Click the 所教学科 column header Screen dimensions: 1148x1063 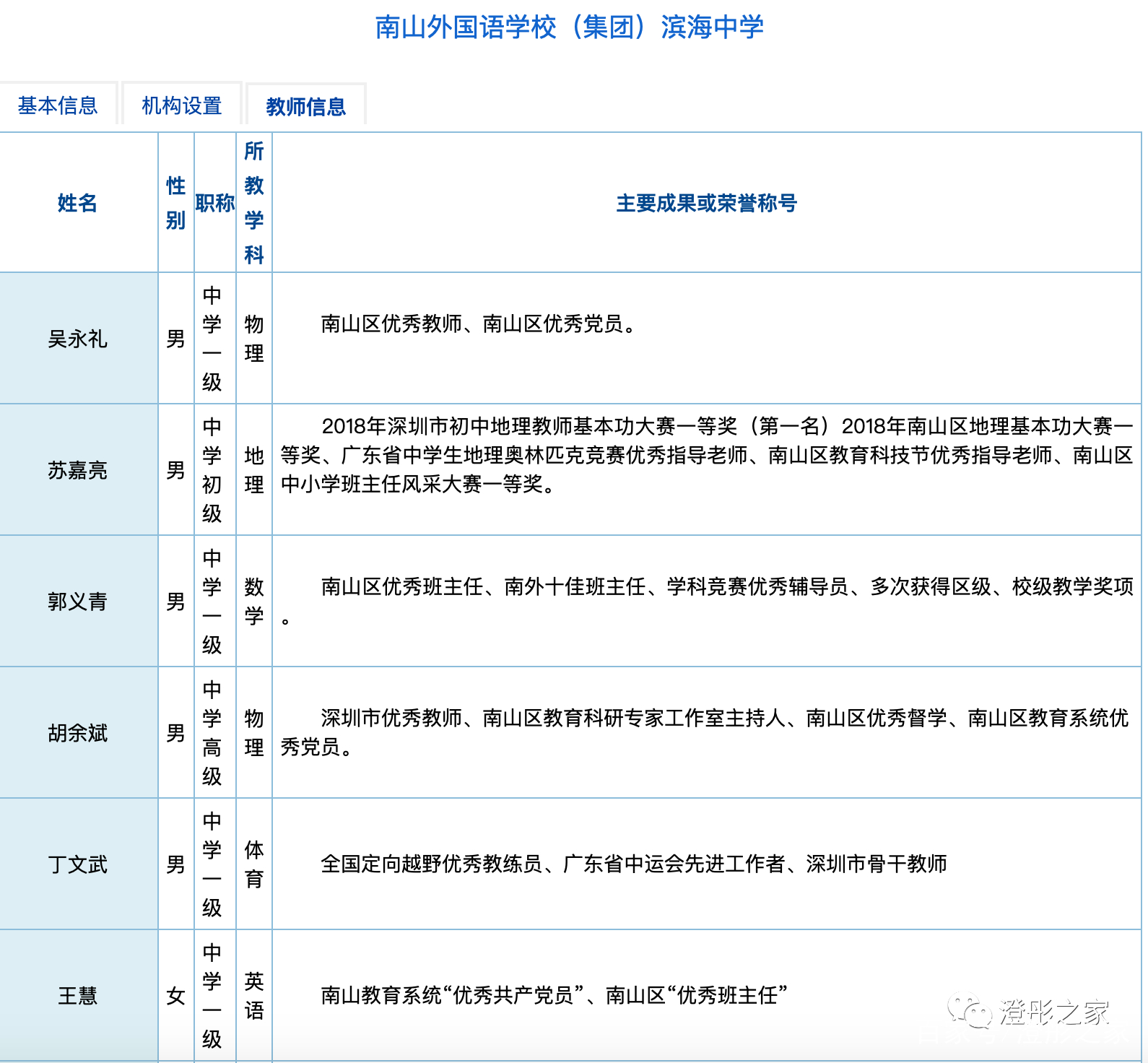coord(254,203)
